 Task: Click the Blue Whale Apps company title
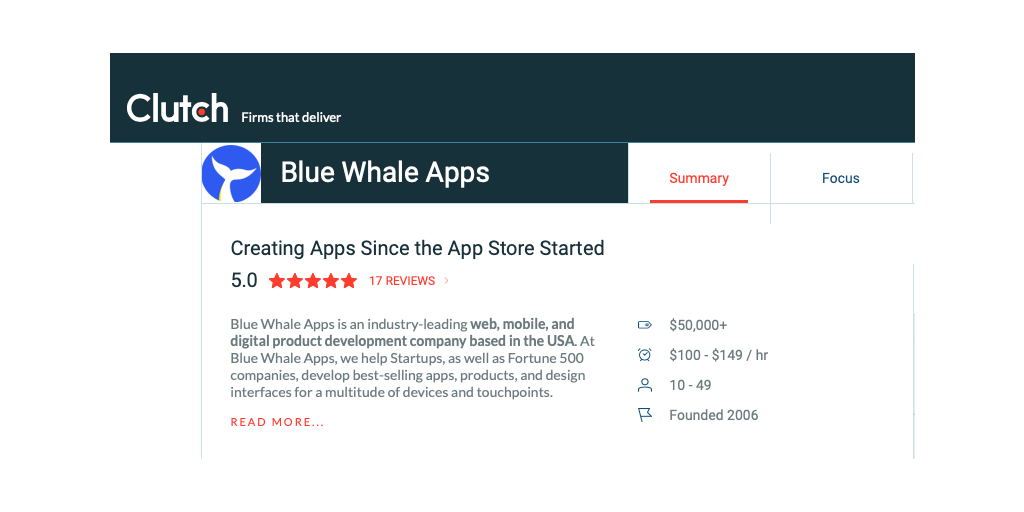point(385,172)
